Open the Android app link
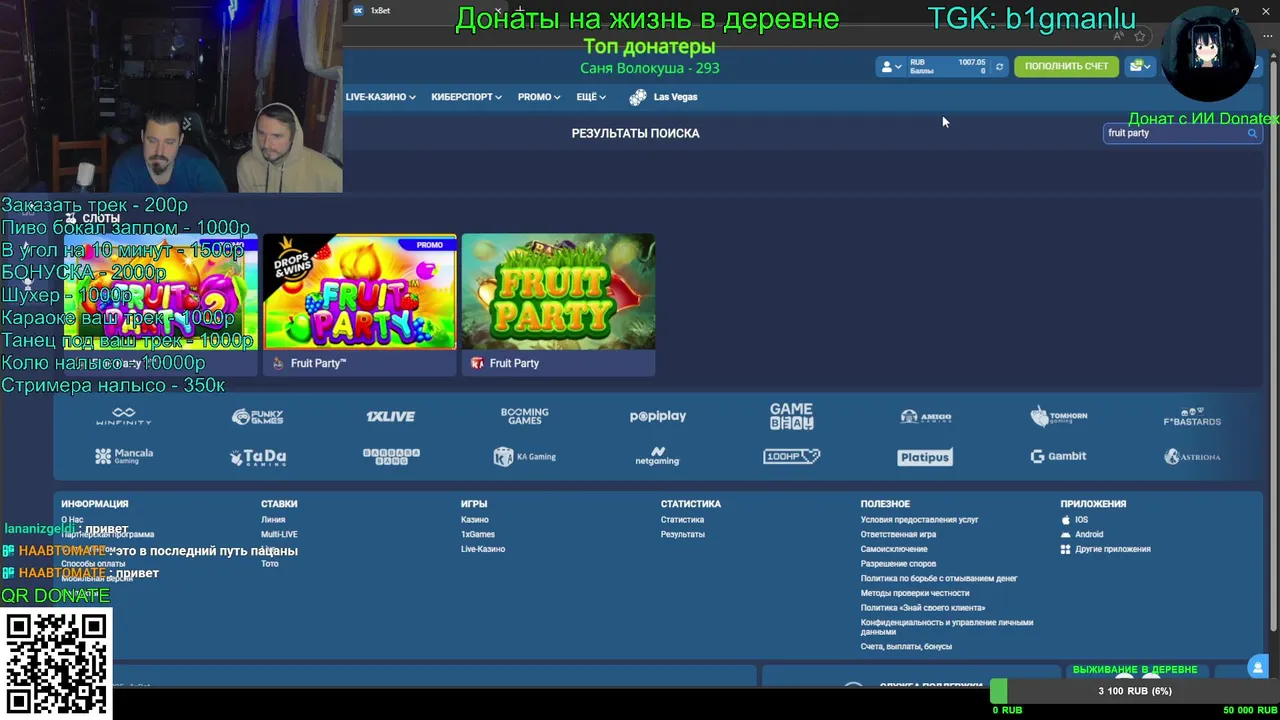Screen dimensions: 1280x720 click(x=1081, y=534)
